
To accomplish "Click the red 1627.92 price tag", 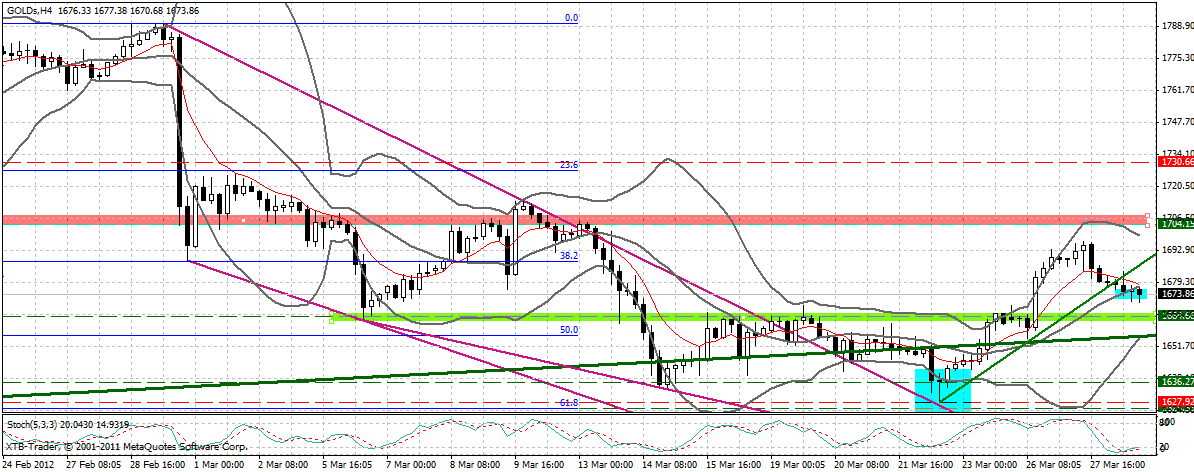I will click(x=1175, y=402).
